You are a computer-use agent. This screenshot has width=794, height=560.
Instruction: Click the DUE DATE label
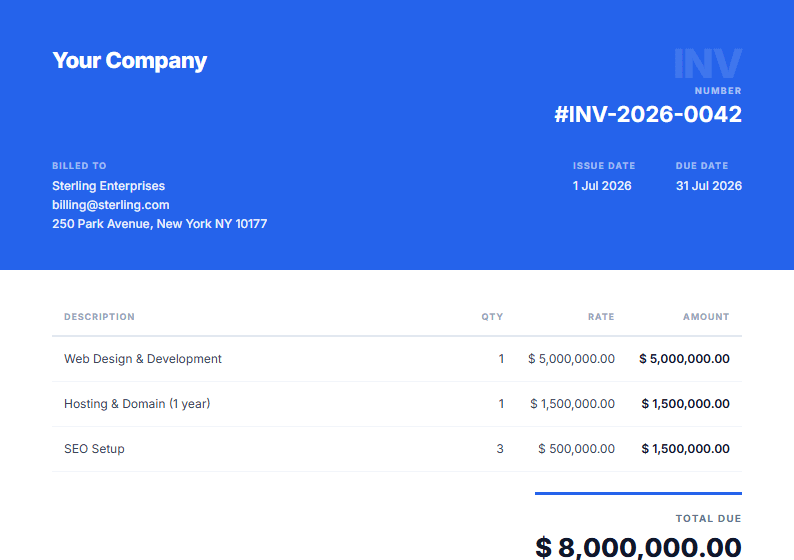pyautogui.click(x=701, y=166)
